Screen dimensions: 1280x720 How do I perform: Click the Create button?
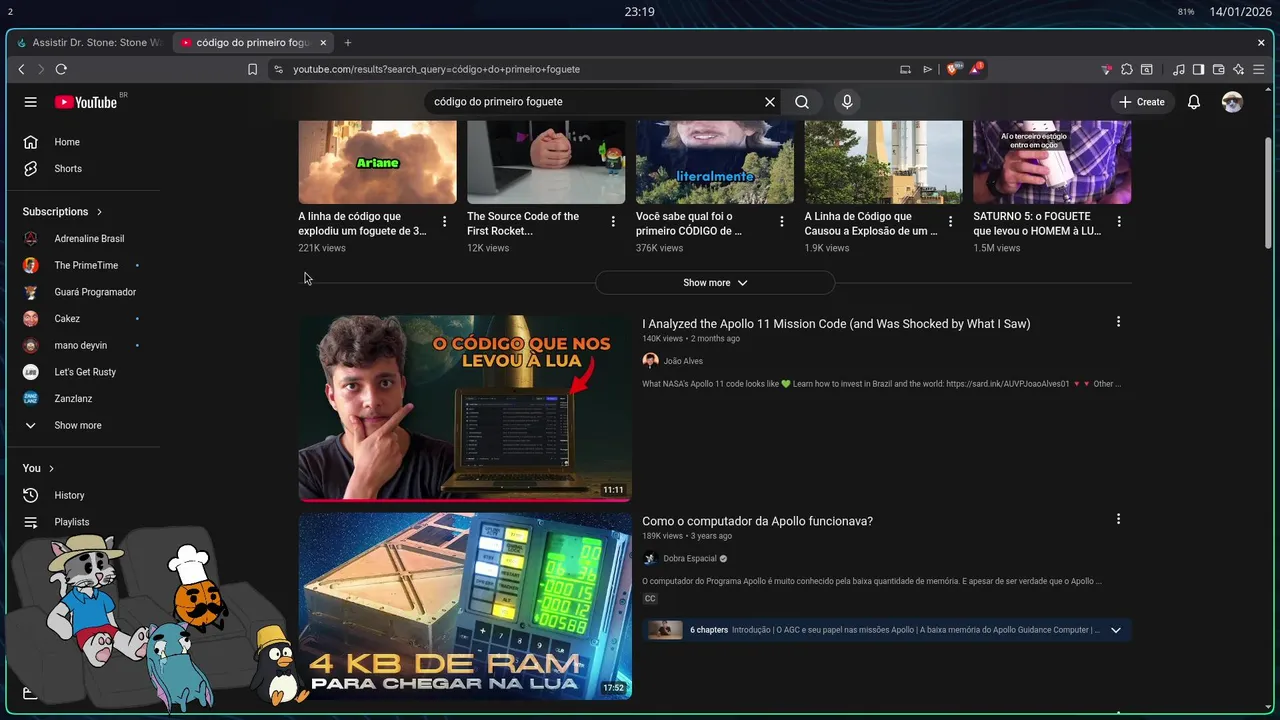point(1142,102)
